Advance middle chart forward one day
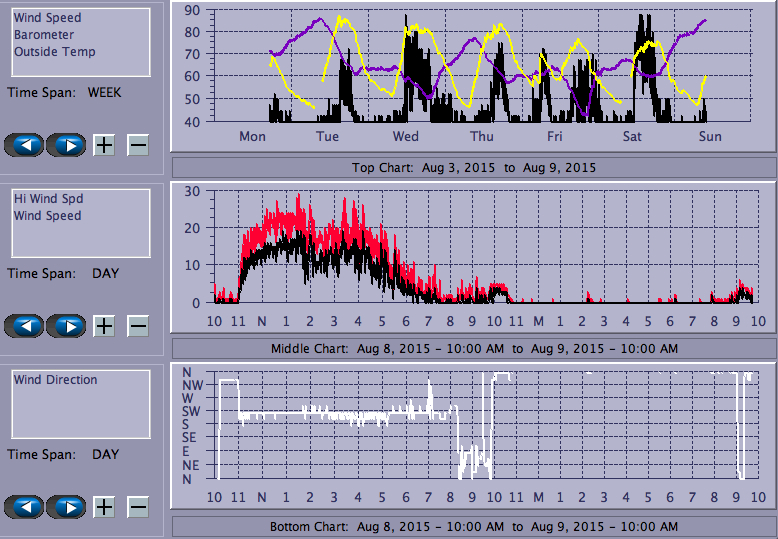This screenshot has width=778, height=539. 66,326
